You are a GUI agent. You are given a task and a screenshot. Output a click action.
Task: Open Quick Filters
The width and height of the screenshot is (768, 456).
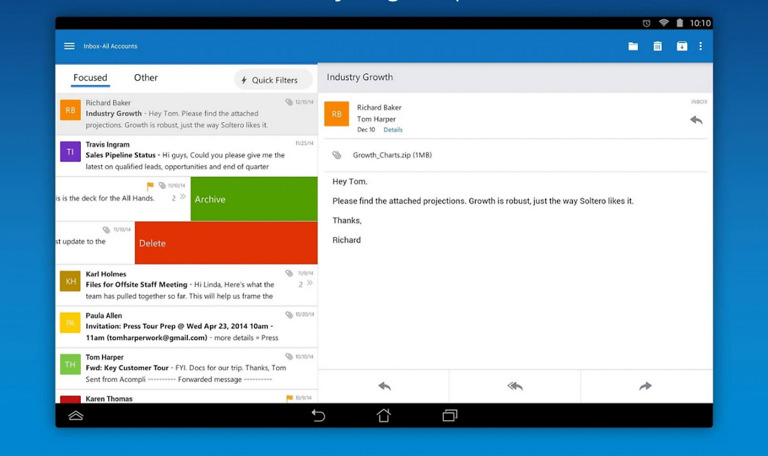pos(269,80)
